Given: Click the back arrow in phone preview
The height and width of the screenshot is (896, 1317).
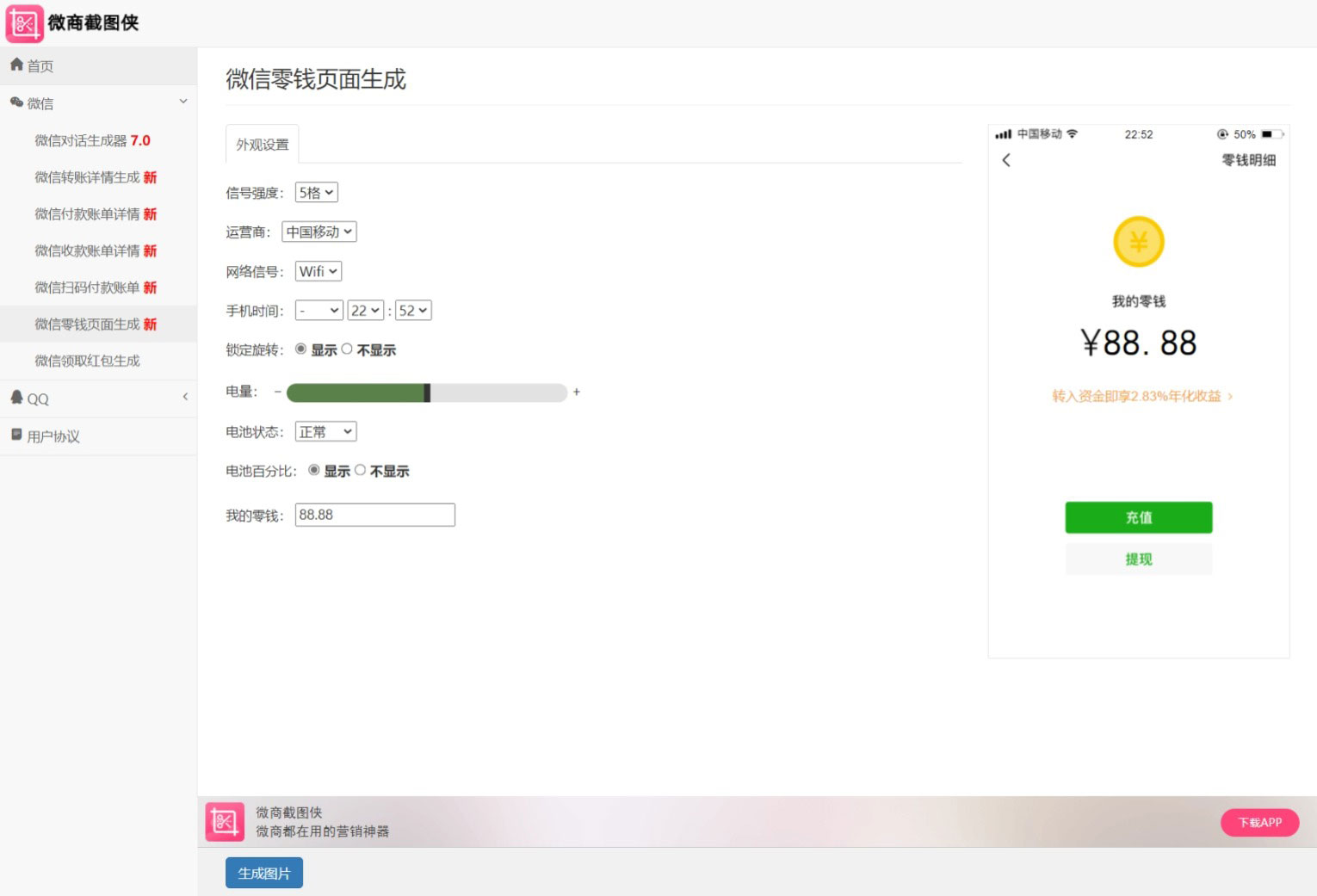Looking at the screenshot, I should (x=1006, y=160).
